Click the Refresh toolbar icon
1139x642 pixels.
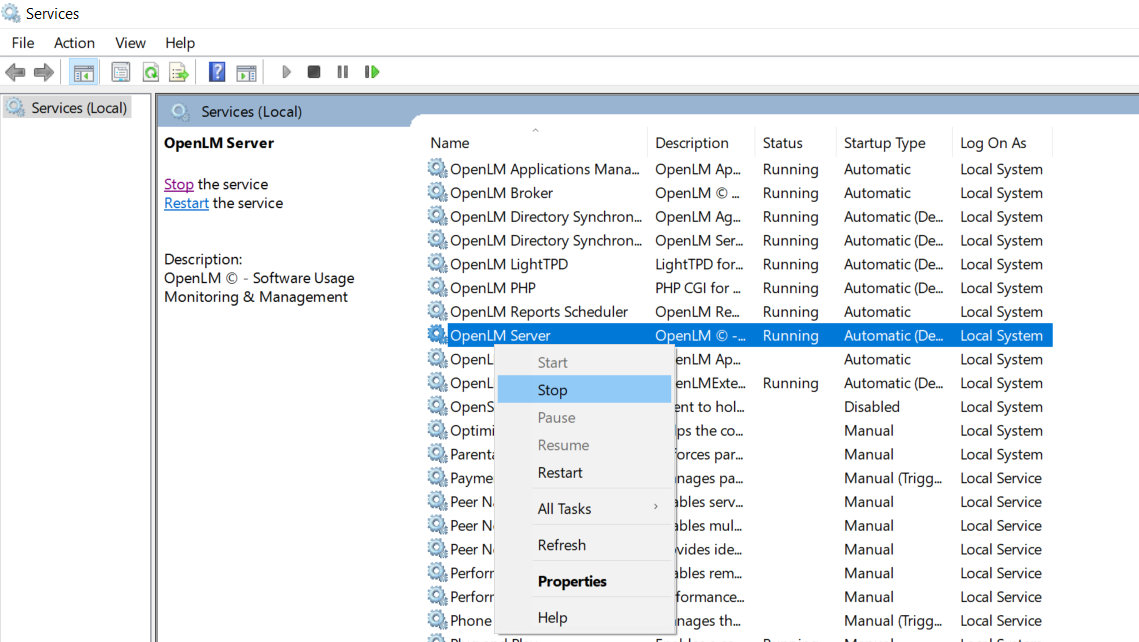coord(150,72)
